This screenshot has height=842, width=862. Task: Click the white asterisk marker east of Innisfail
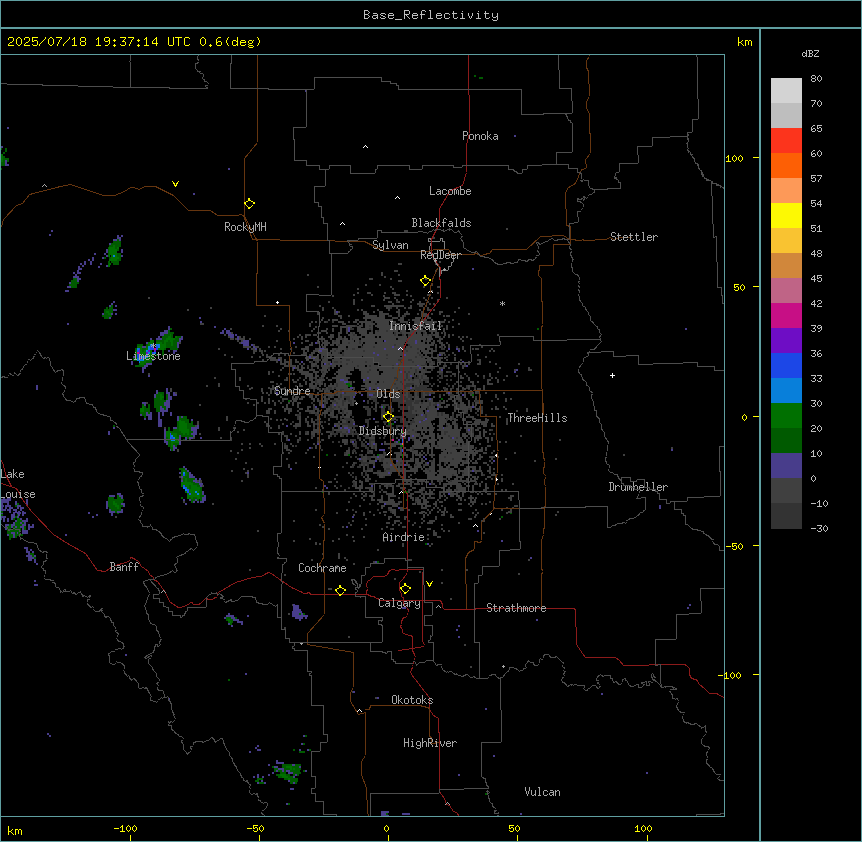[x=502, y=303]
